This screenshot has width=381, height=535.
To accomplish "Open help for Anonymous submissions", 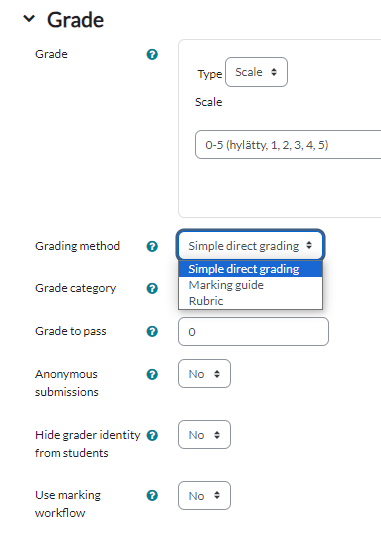I will point(152,374).
